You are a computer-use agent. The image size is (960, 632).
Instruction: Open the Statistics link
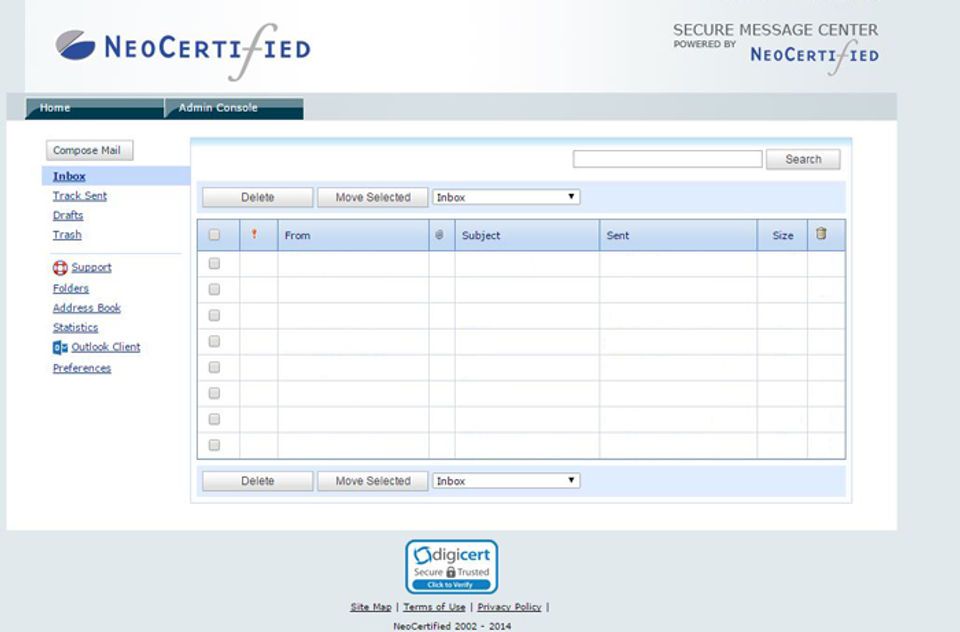pyautogui.click(x=75, y=328)
